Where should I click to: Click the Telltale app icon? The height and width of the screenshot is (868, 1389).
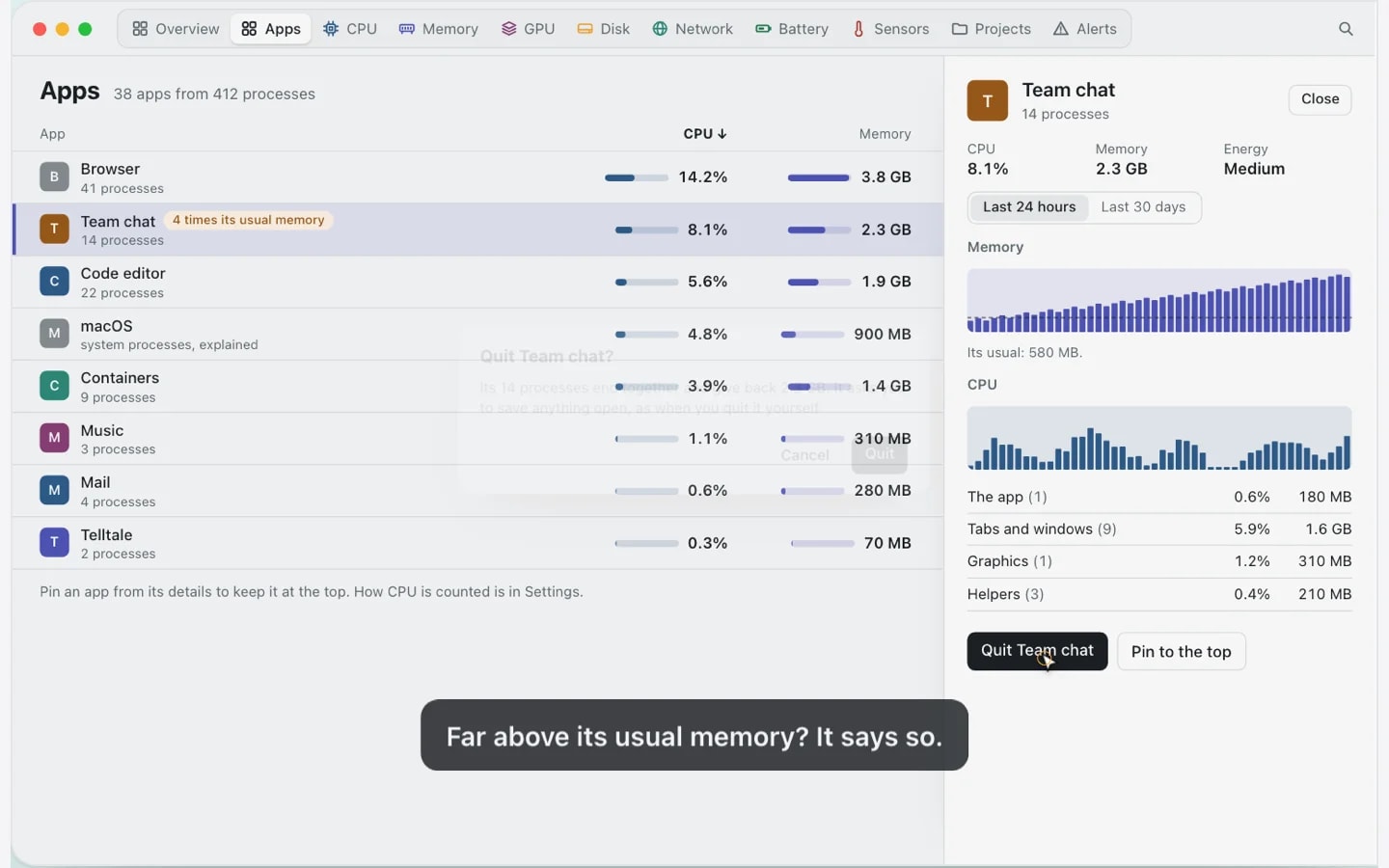[54, 542]
